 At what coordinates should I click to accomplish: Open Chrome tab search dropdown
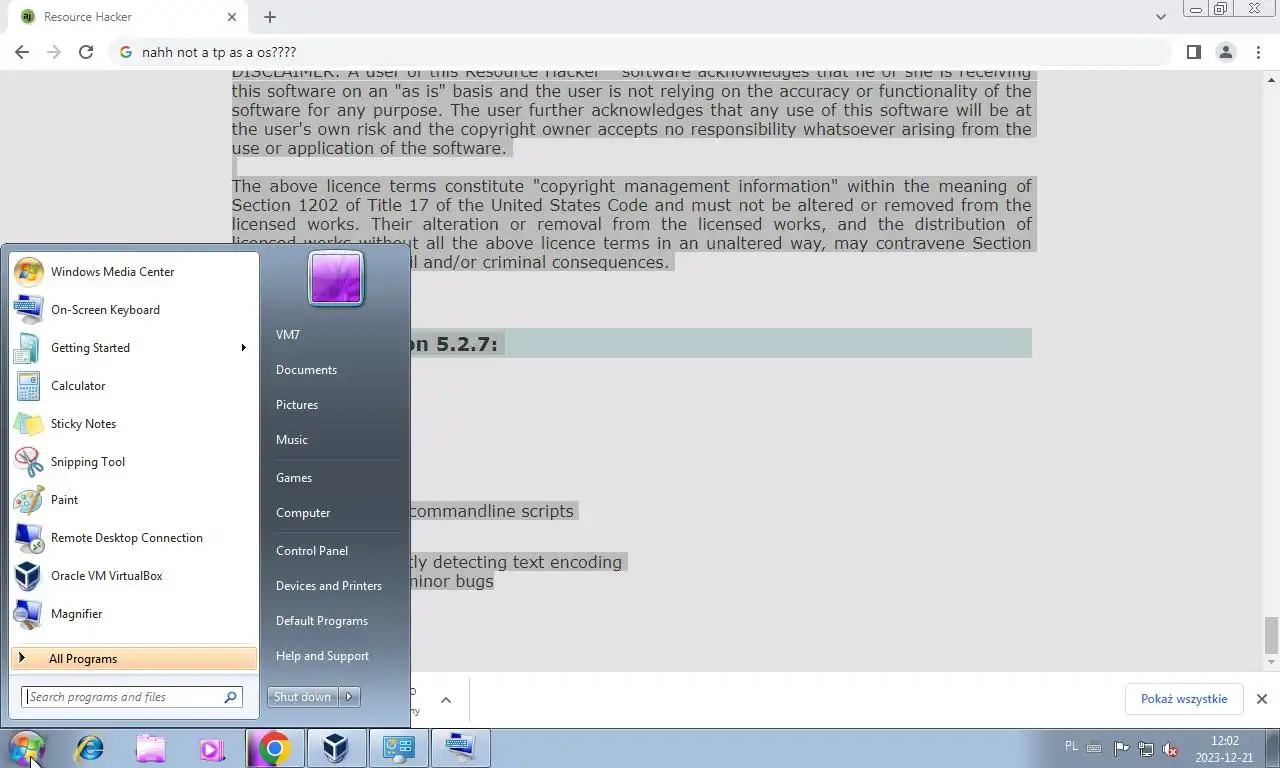click(1160, 17)
